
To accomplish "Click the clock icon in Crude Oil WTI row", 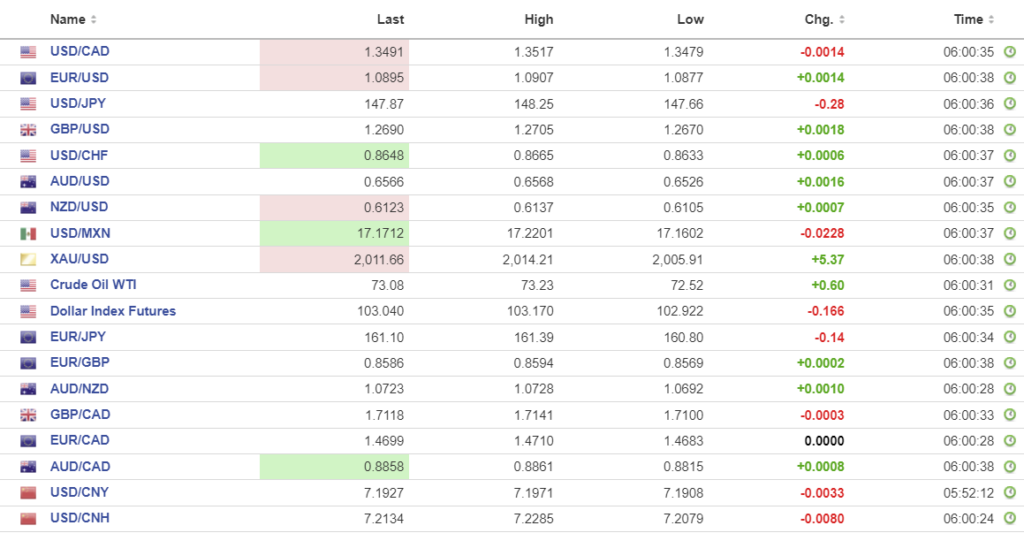I will 1009,286.
